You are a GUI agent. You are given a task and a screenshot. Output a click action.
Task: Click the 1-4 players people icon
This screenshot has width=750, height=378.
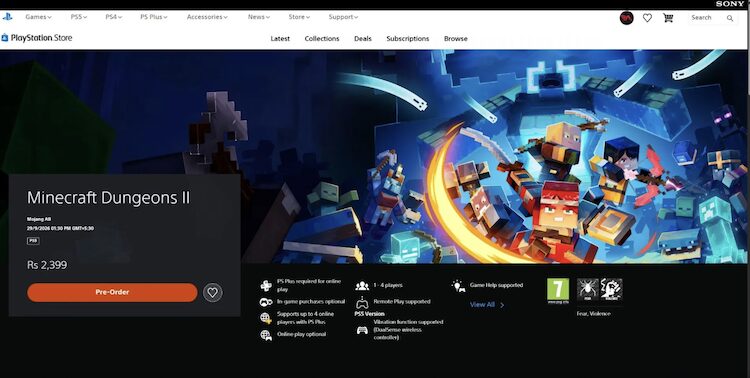point(362,286)
